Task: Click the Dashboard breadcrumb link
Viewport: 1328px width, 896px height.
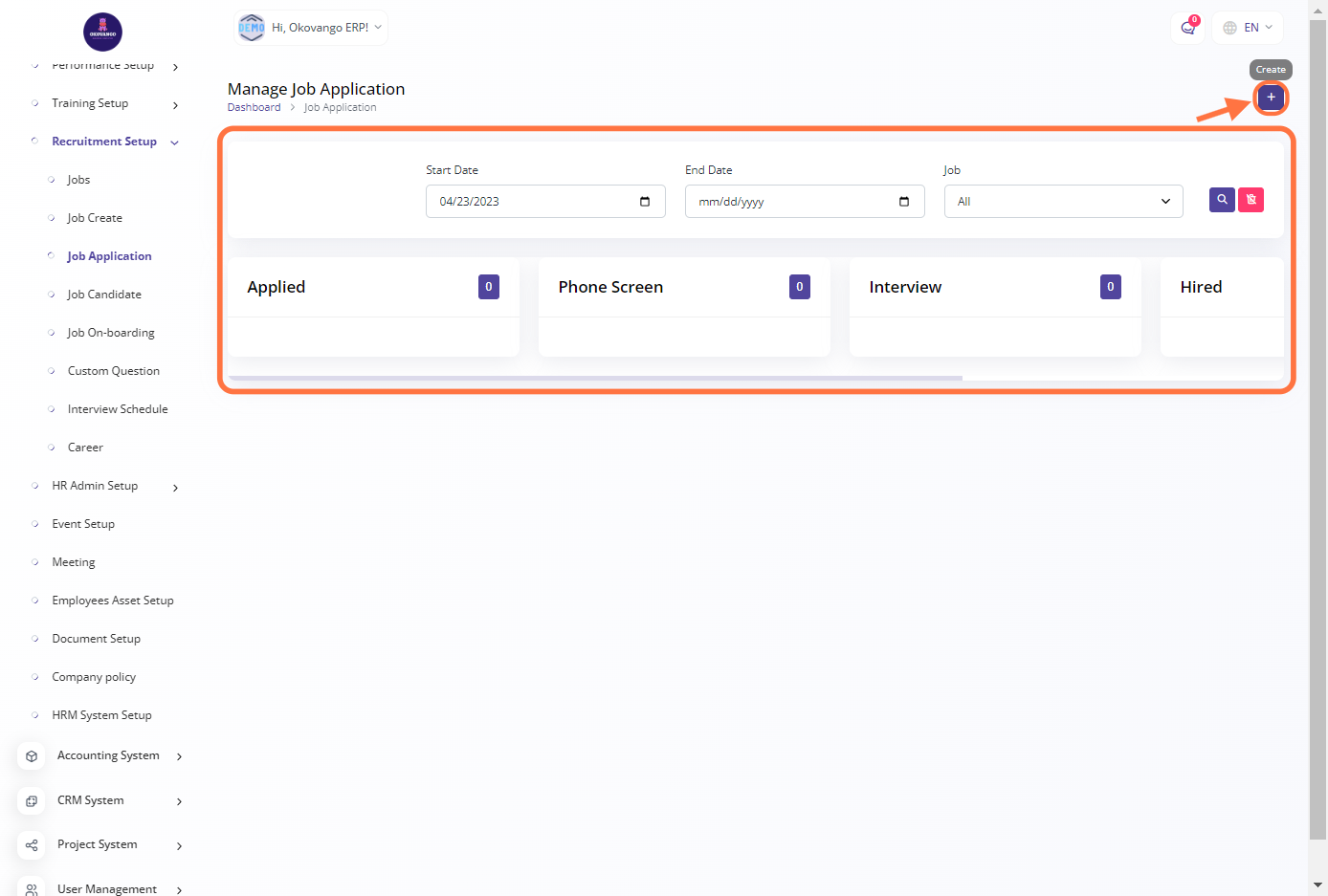Action: click(254, 107)
